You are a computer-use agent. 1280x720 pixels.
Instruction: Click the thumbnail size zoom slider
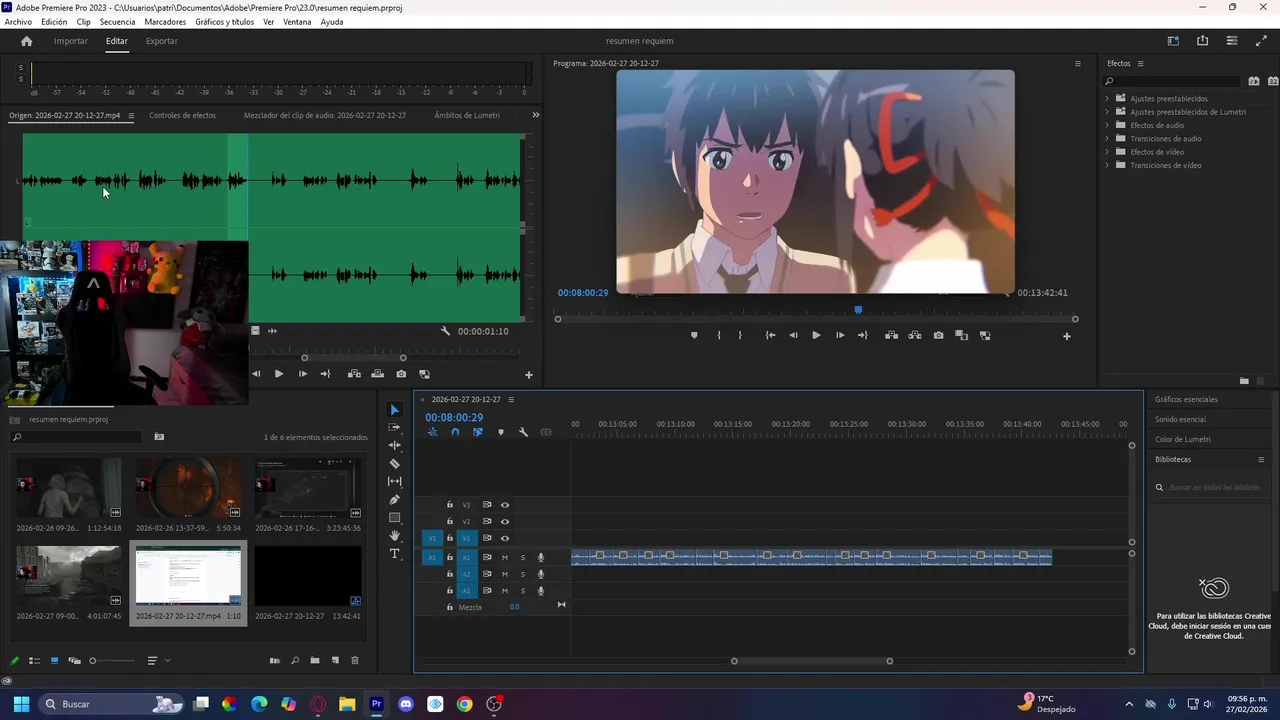[112, 660]
